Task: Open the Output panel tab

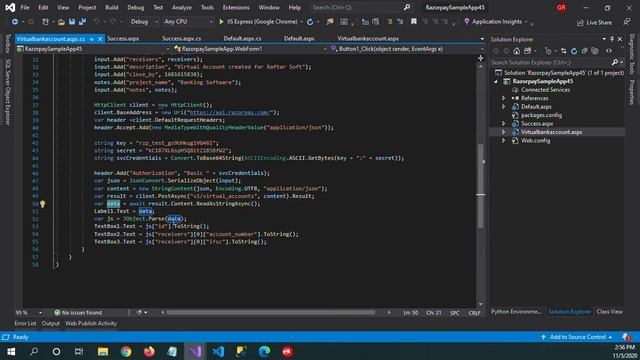Action: [x=51, y=324]
